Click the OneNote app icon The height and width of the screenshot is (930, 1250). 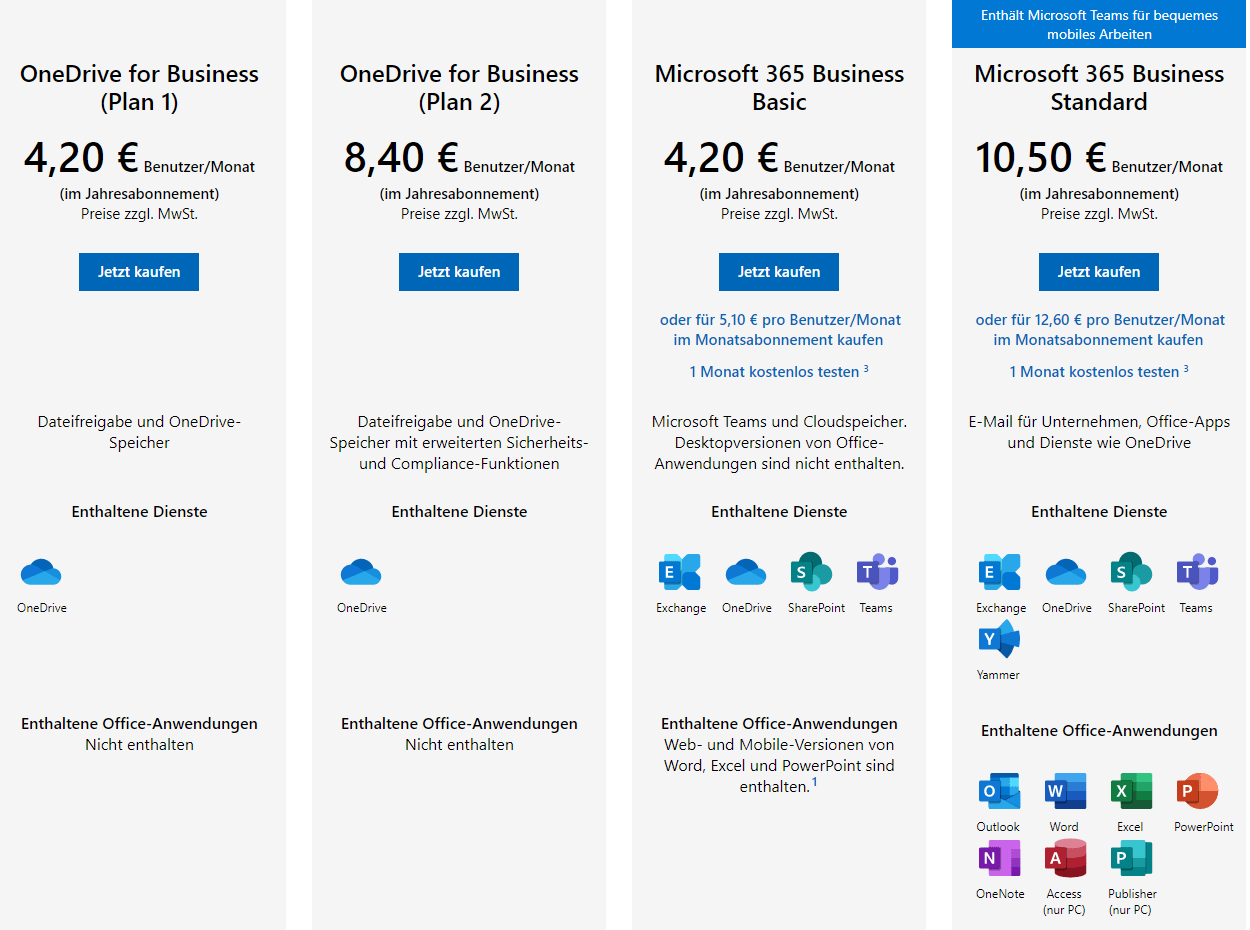[x=998, y=858]
